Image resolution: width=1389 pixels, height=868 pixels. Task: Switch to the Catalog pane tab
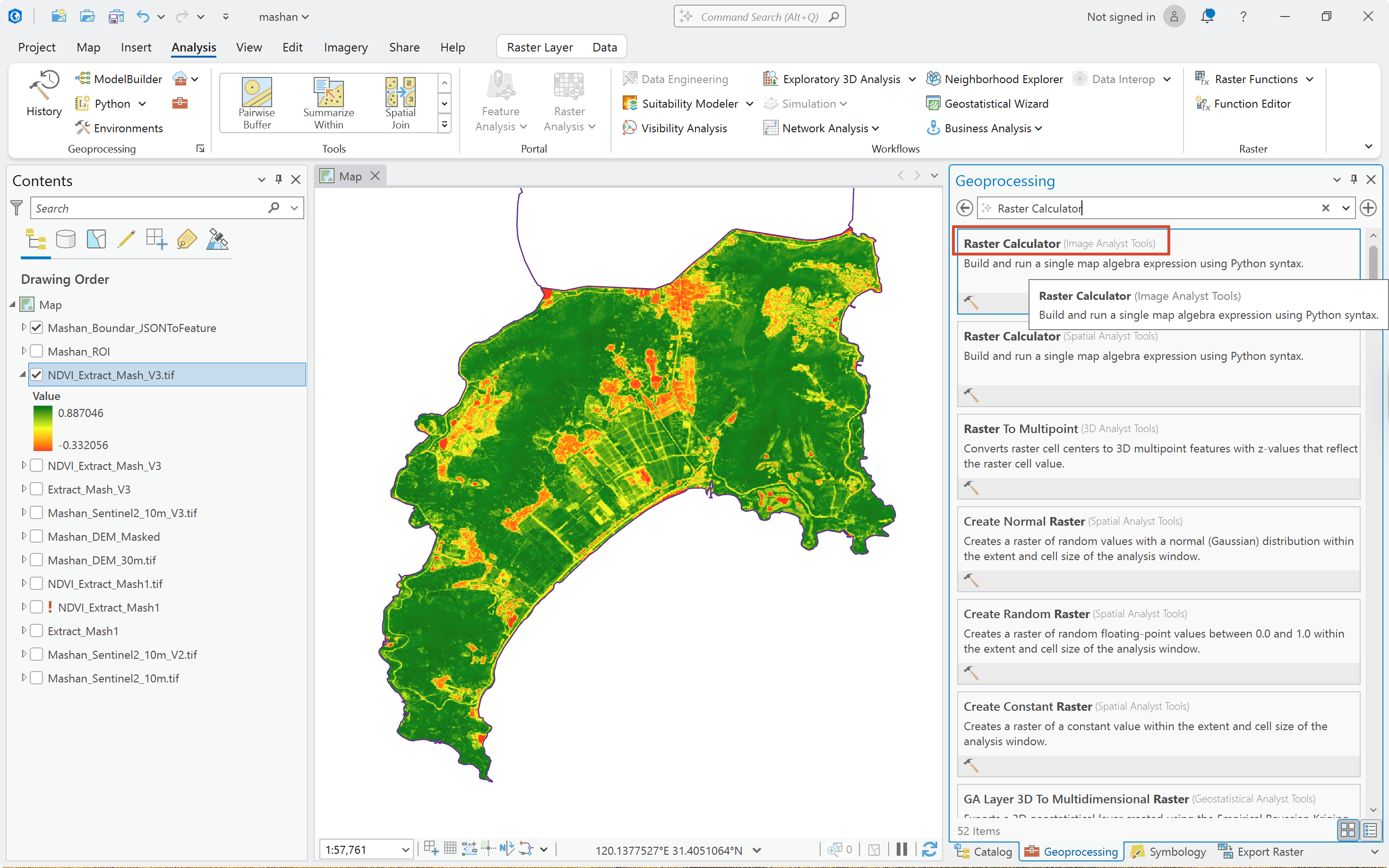984,851
